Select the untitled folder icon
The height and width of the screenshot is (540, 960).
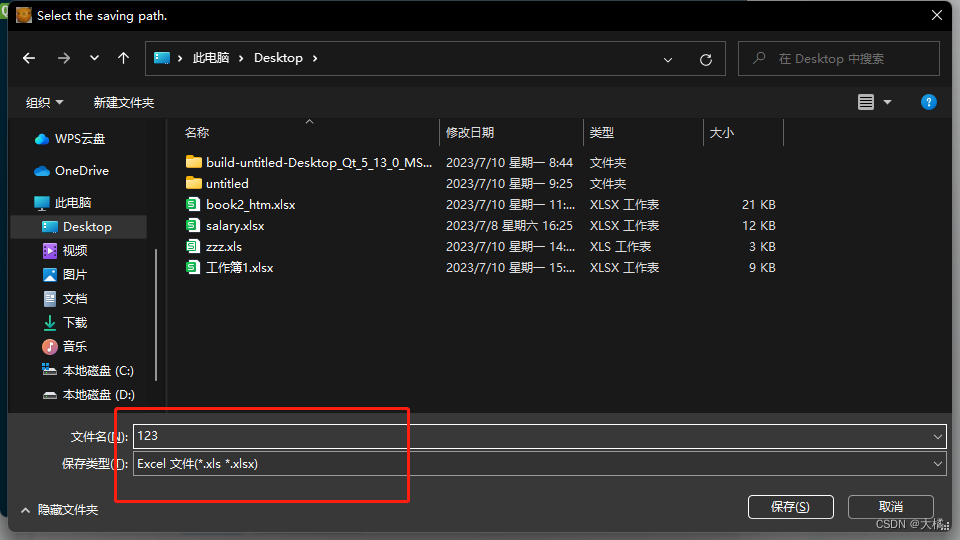coord(193,183)
